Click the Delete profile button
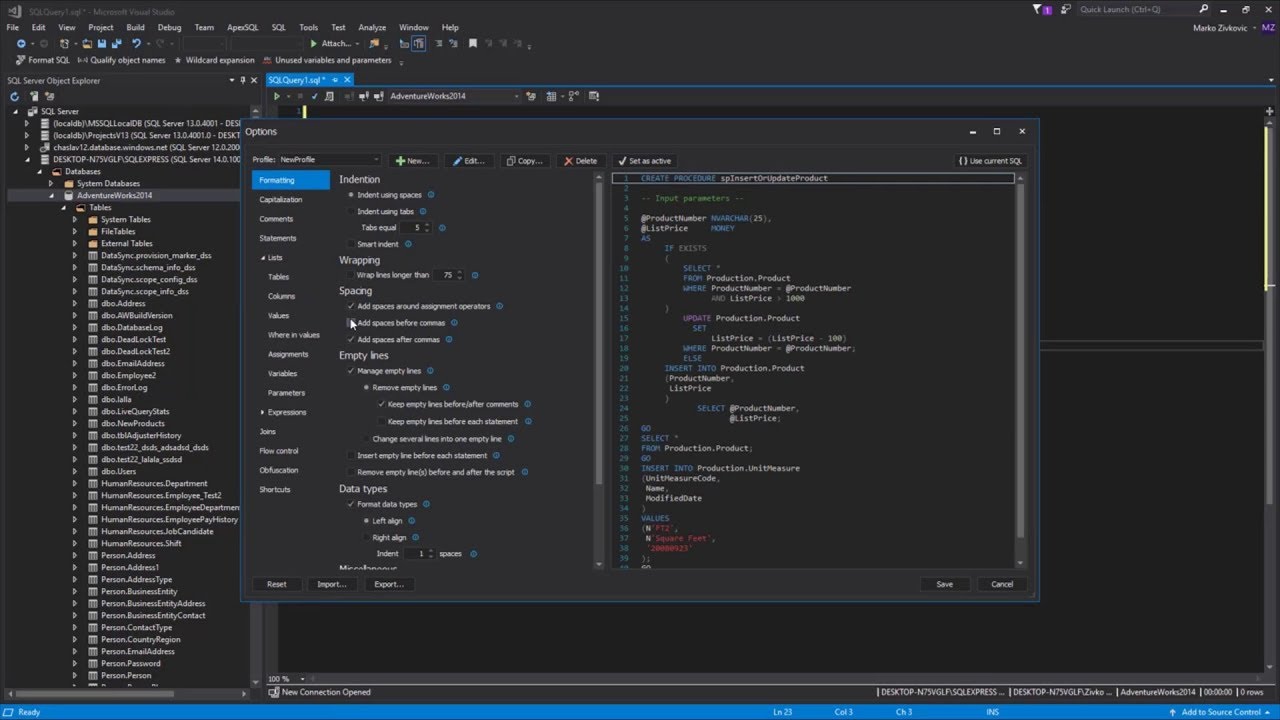 click(580, 160)
